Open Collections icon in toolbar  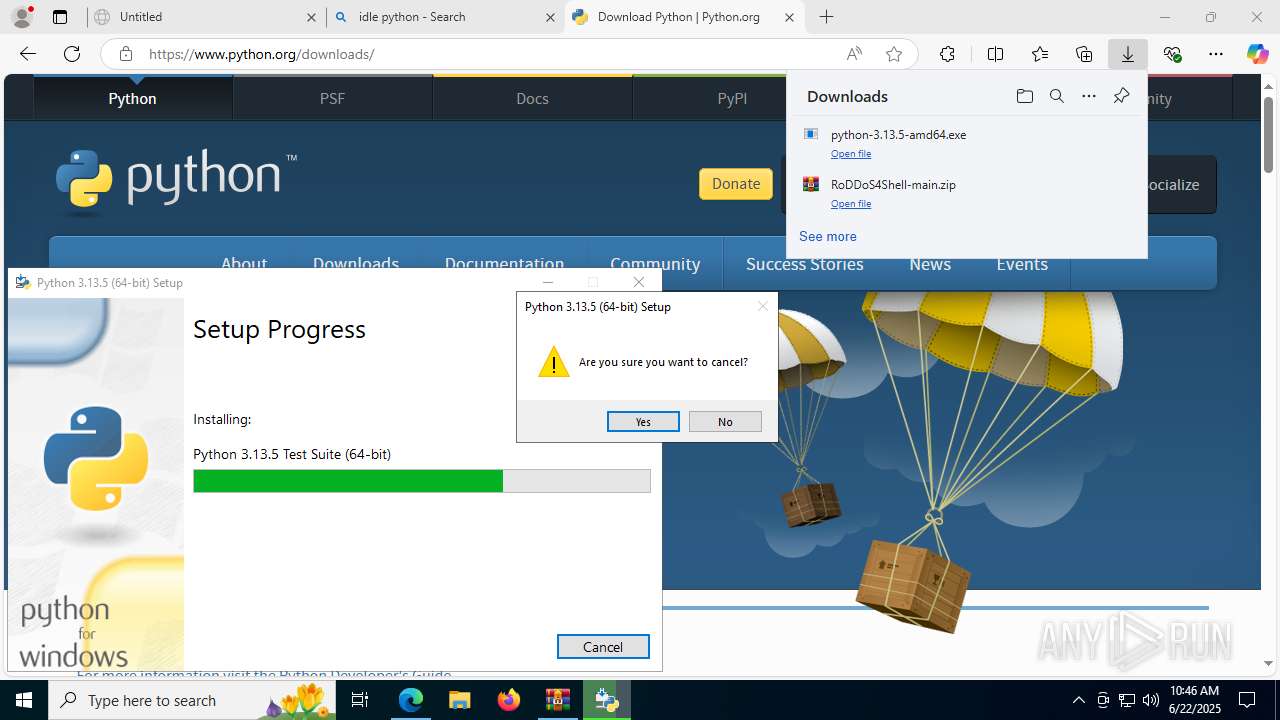[1084, 54]
